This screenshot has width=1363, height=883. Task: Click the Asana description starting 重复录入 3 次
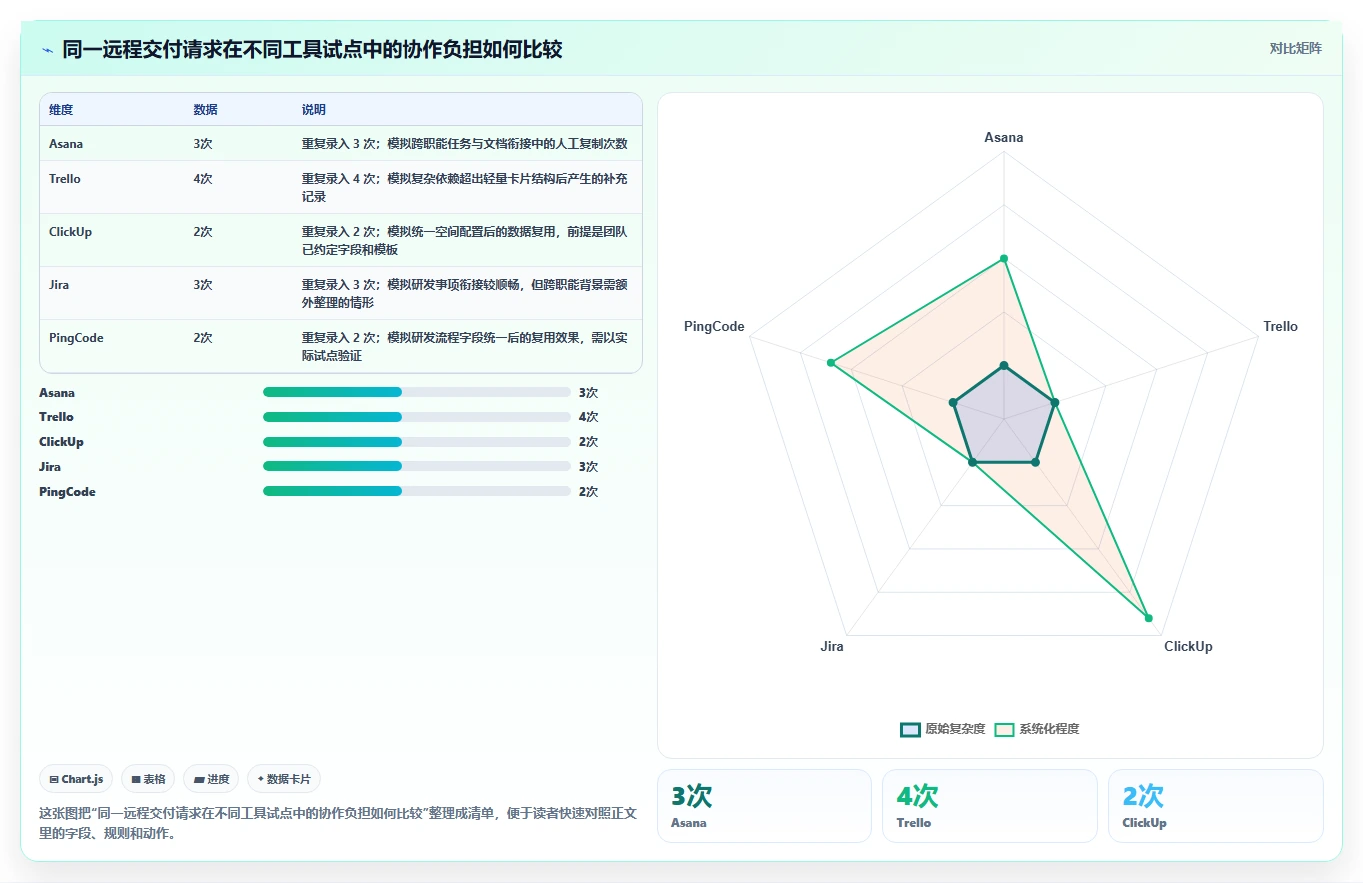pos(465,144)
